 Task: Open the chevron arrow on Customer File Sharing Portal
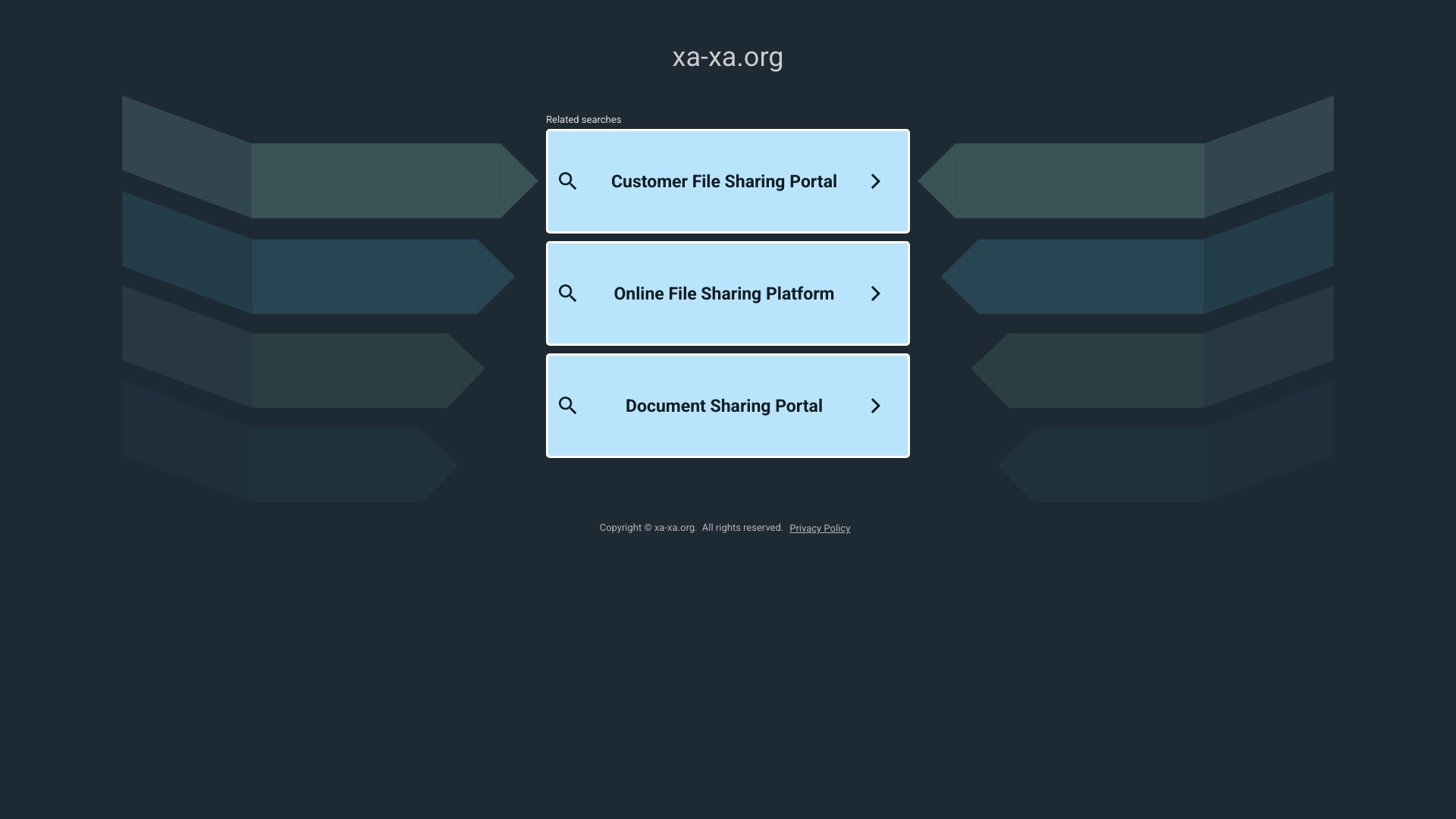pyautogui.click(x=875, y=181)
